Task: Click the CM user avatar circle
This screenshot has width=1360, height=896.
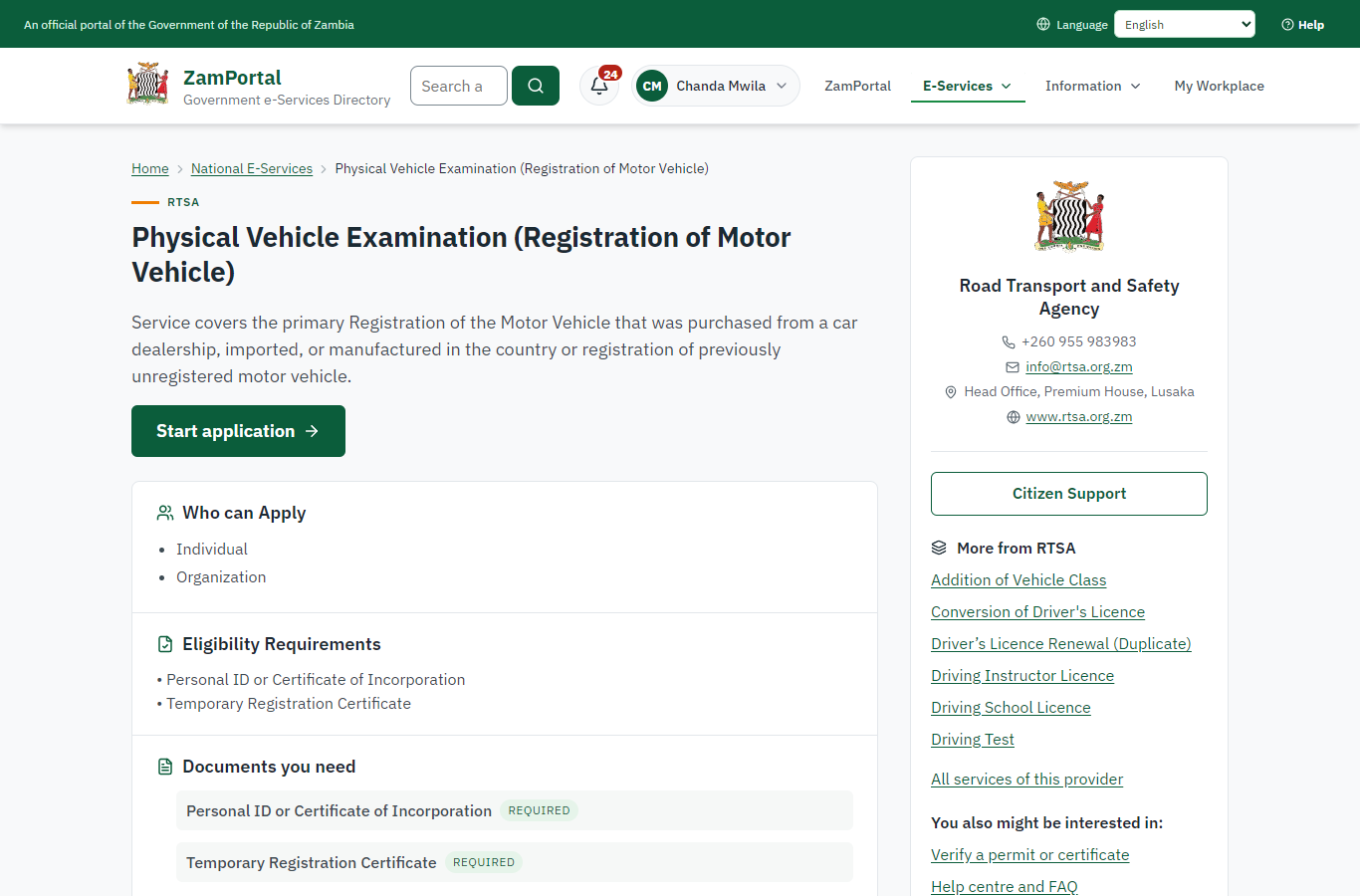Action: coord(652,86)
